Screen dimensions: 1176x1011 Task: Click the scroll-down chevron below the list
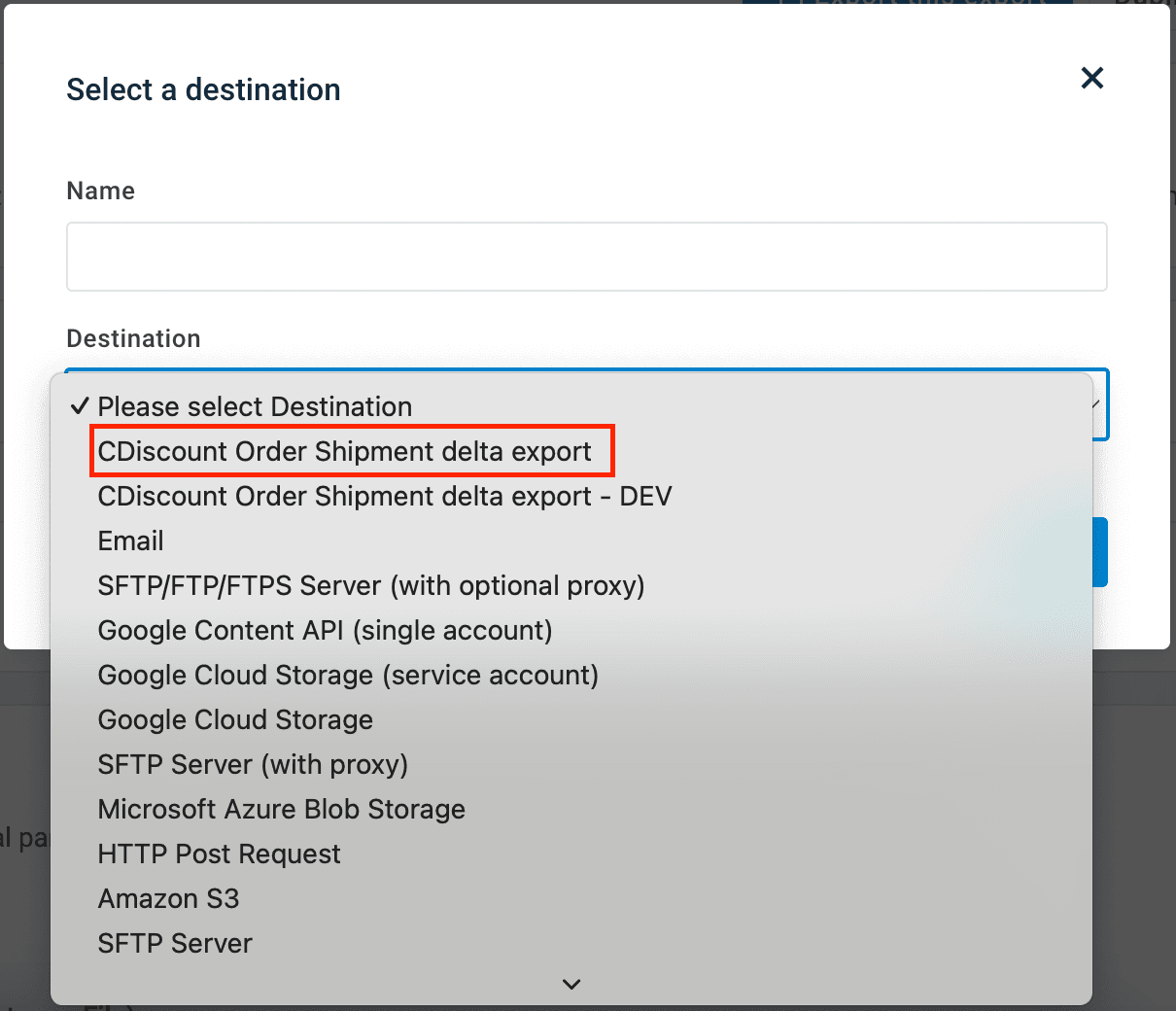pyautogui.click(x=571, y=984)
